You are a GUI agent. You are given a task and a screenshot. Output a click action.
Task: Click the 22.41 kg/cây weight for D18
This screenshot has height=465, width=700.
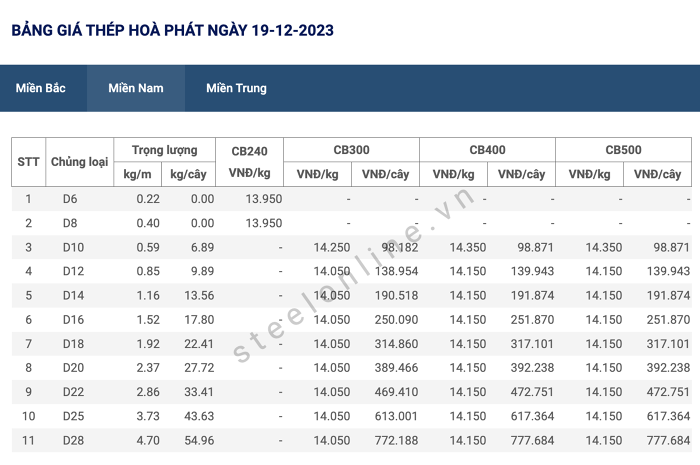point(199,344)
